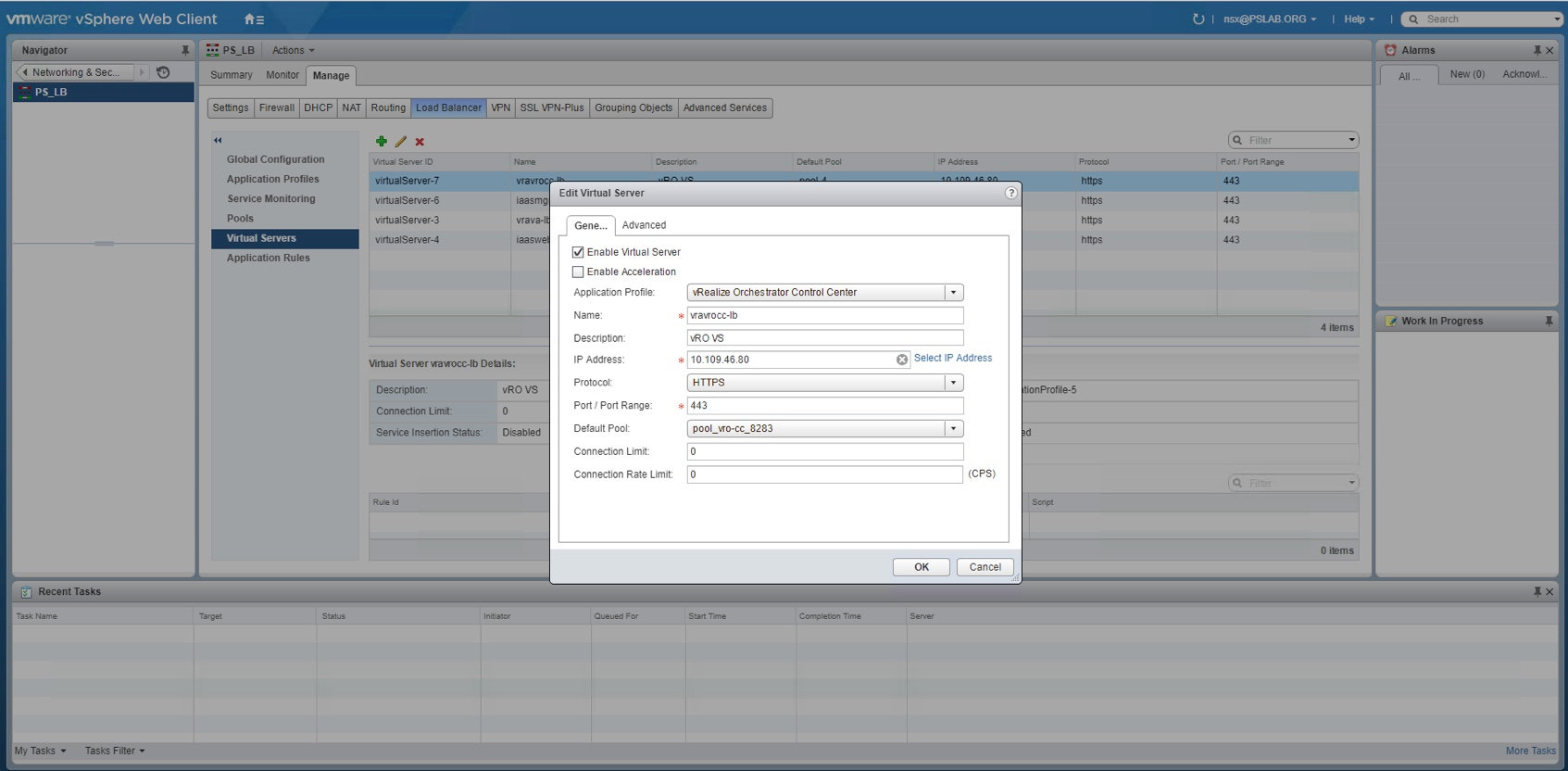Click the Select IP Address link
This screenshot has width=1568, height=771.
[953, 358]
